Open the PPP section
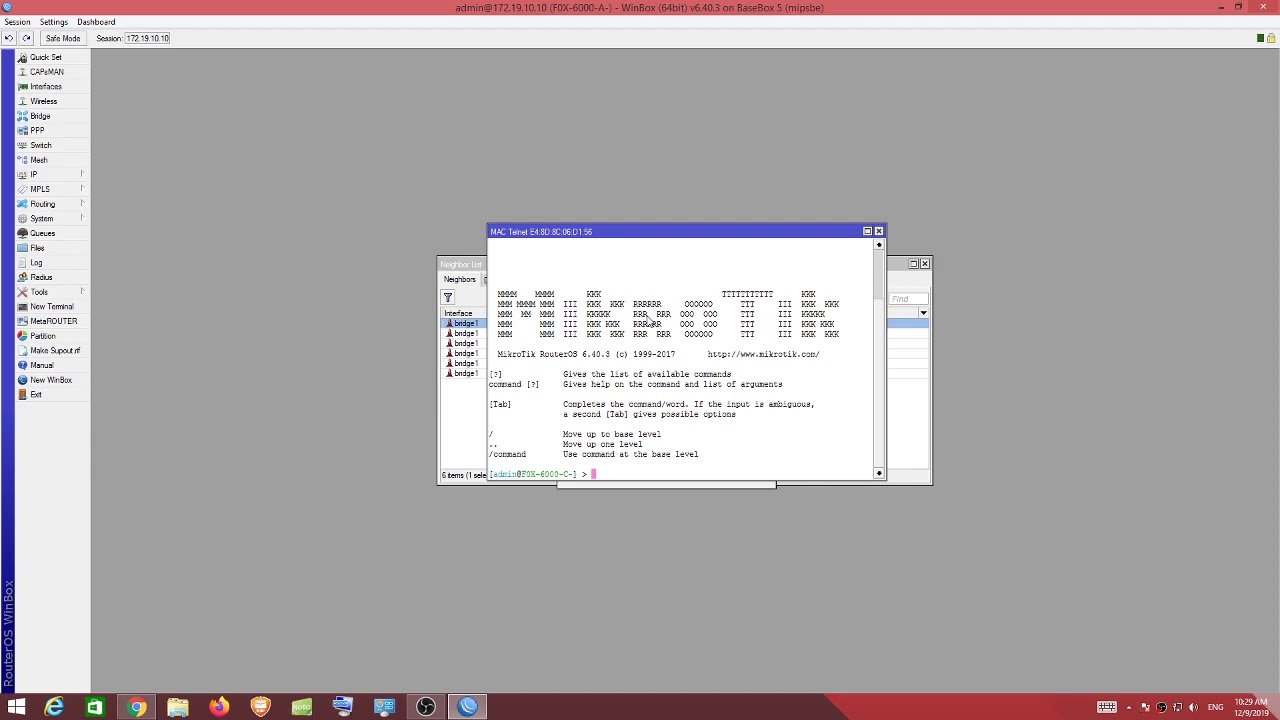The width and height of the screenshot is (1280, 720). (x=37, y=130)
